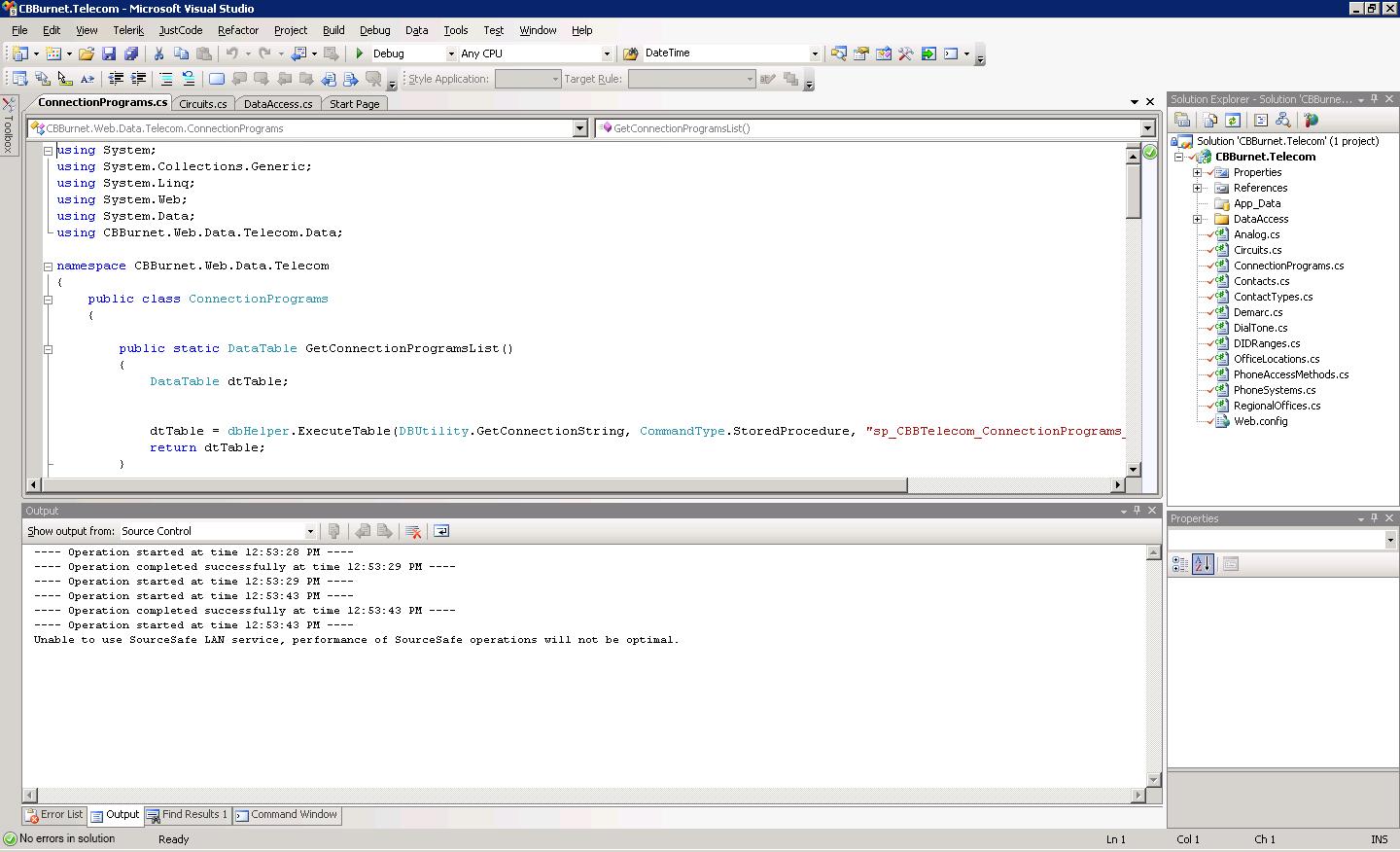Switch to the DataAccess.cs editor tab
Screen dimensions: 1400x852
click(278, 104)
